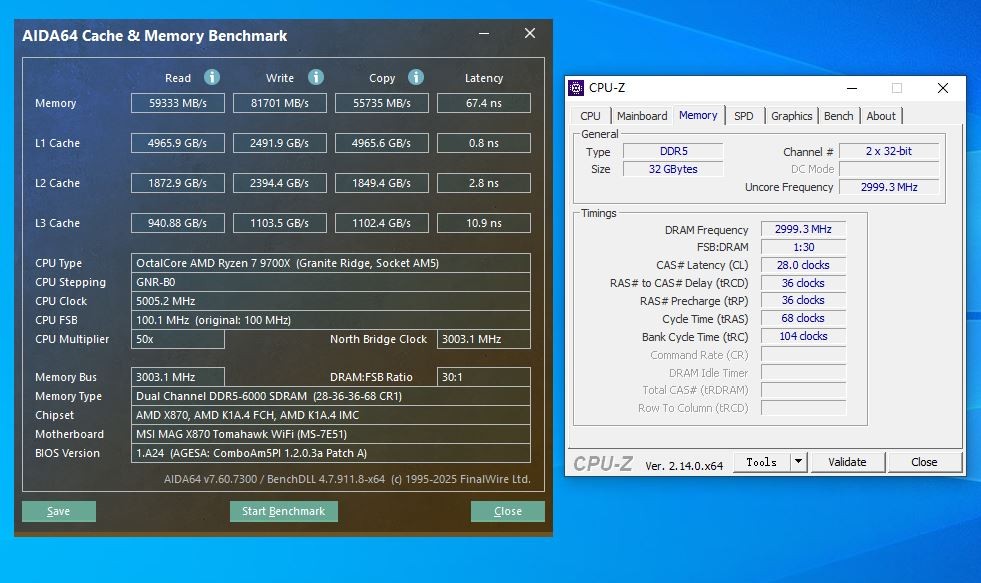The image size is (981, 583).
Task: Click the Write column info icon
Action: pos(316,77)
